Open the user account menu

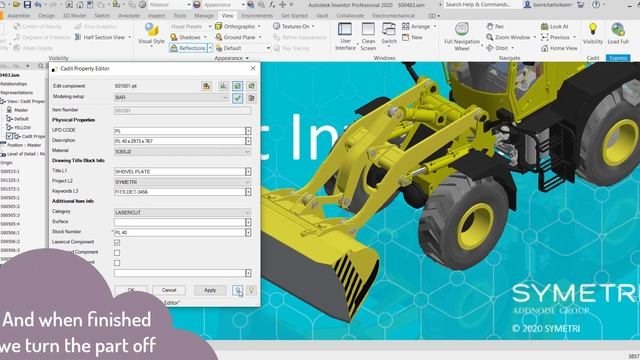pyautogui.click(x=549, y=4)
